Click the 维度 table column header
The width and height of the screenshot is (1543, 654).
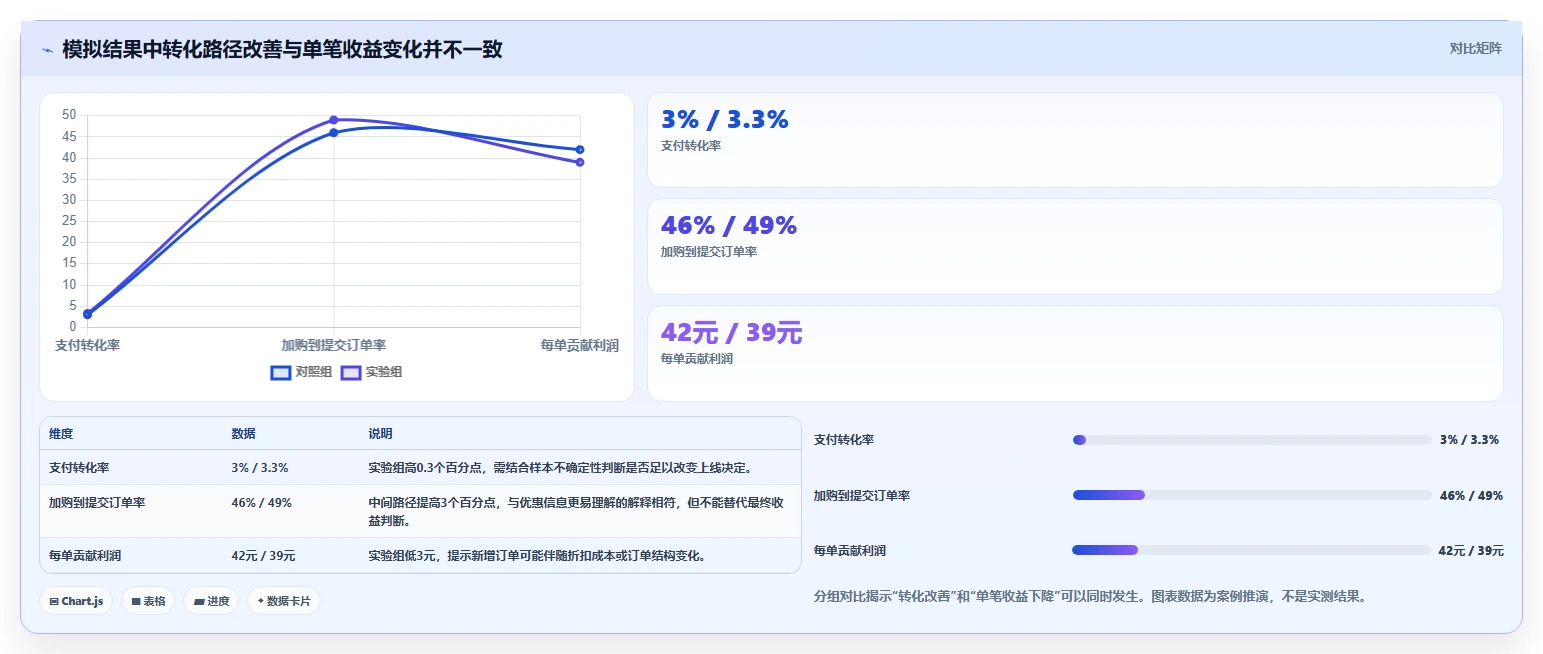[x=61, y=434]
